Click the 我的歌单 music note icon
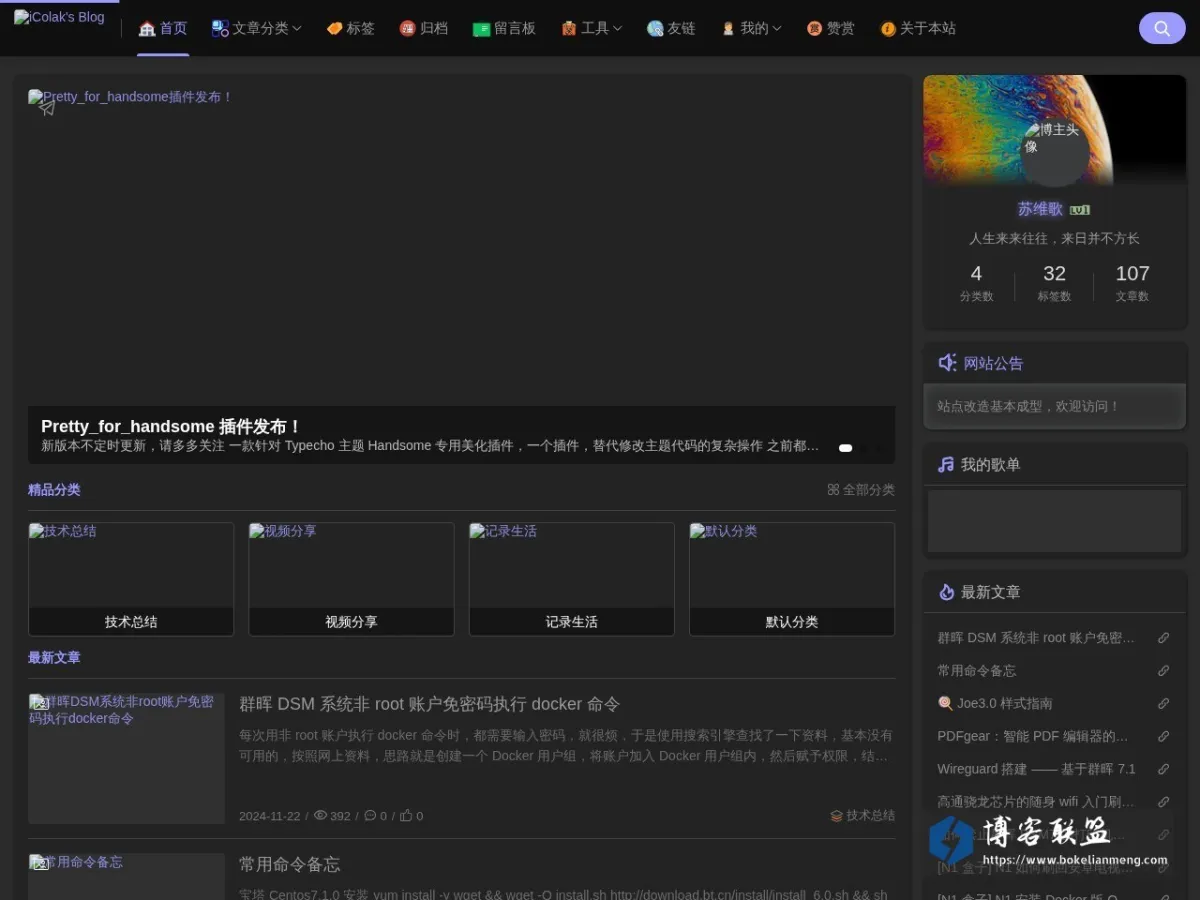Image resolution: width=1200 pixels, height=900 pixels. coord(946,464)
